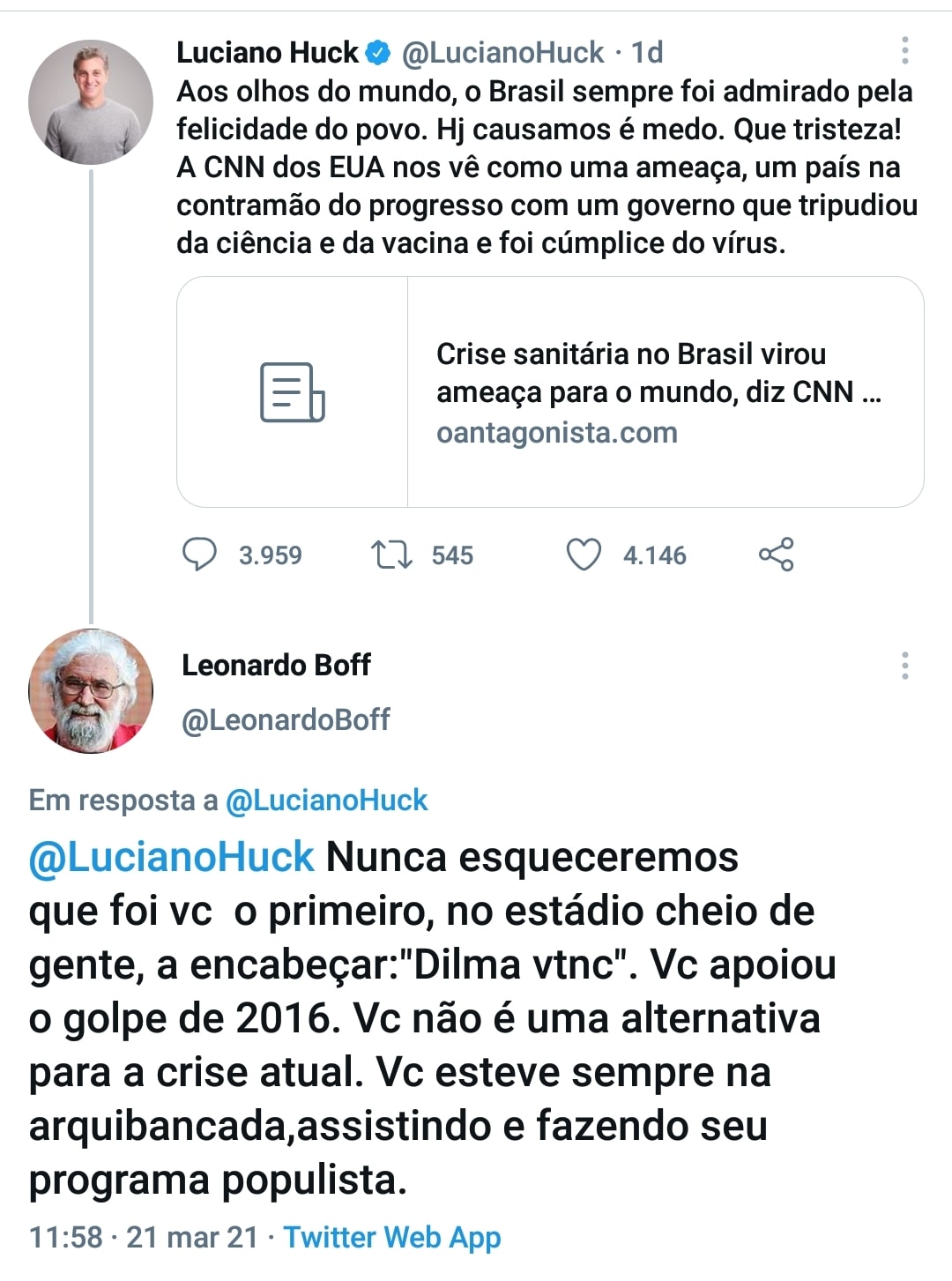This screenshot has width=952, height=1281.
Task: Like the tweet with heart icon
Action: pyautogui.click(x=584, y=555)
